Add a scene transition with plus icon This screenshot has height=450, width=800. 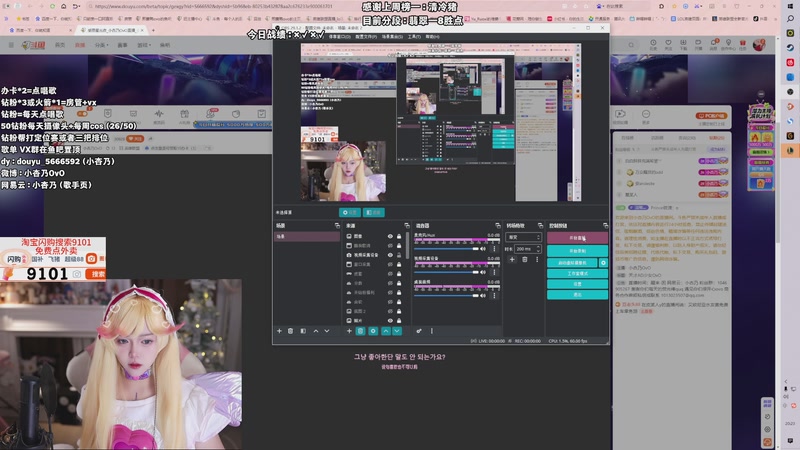click(x=512, y=260)
